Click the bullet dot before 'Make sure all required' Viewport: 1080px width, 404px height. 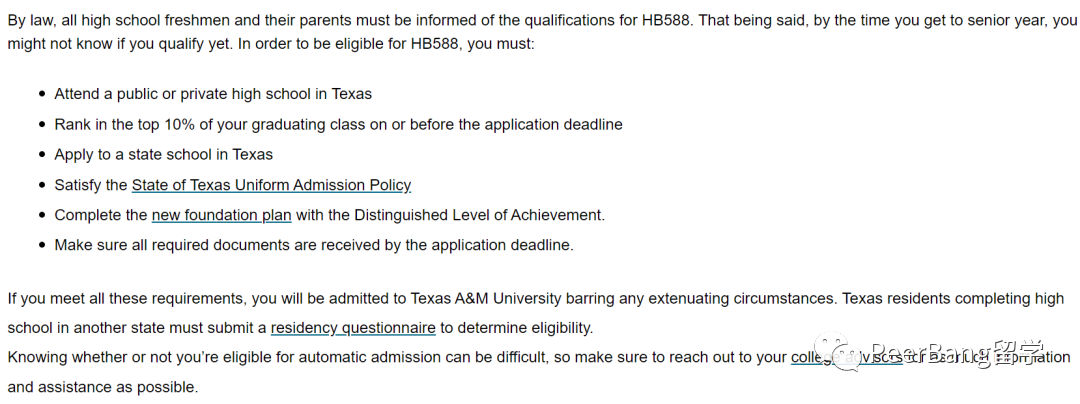click(43, 245)
